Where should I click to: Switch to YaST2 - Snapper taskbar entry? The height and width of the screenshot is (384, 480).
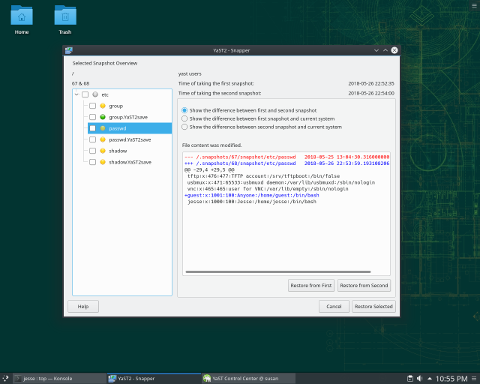pos(154,378)
